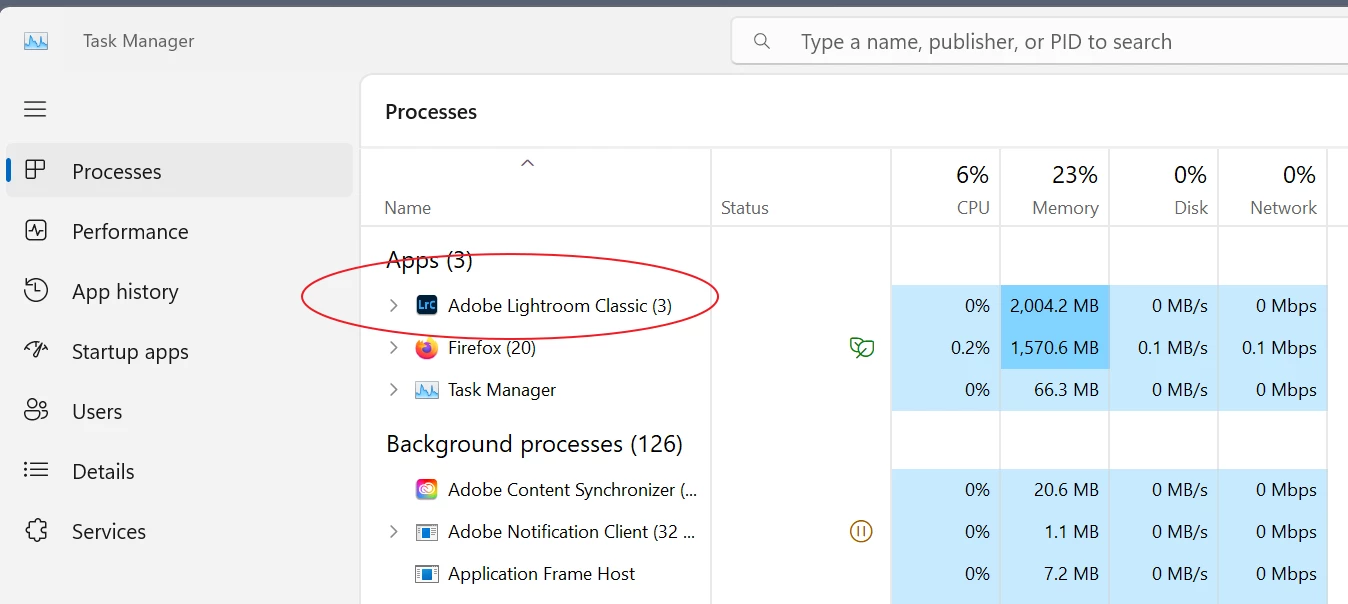Viewport: 1348px width, 604px height.
Task: Click the Details list icon
Action: tap(36, 470)
